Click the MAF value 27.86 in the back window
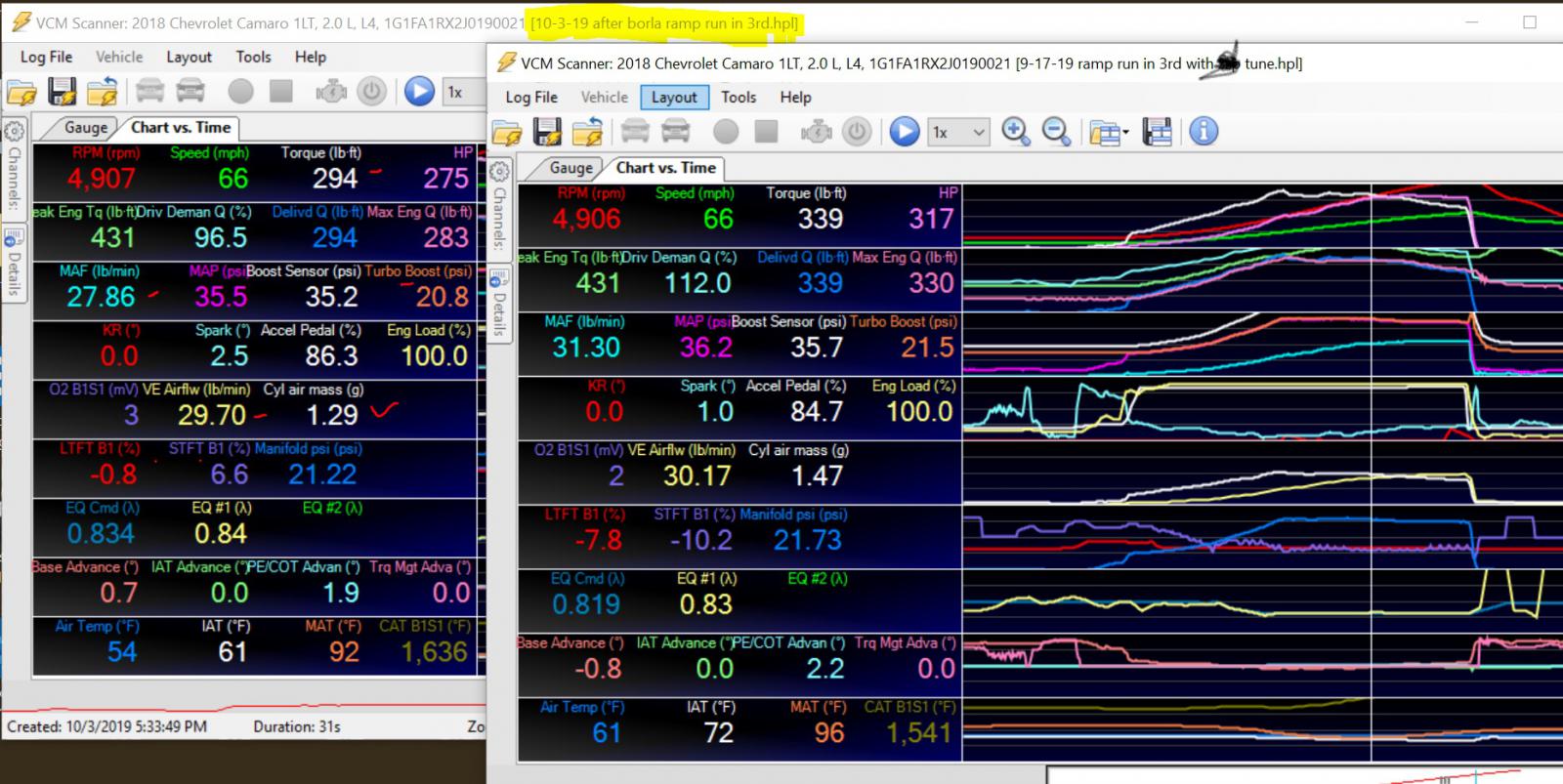This screenshot has width=1563, height=784. coord(101,297)
